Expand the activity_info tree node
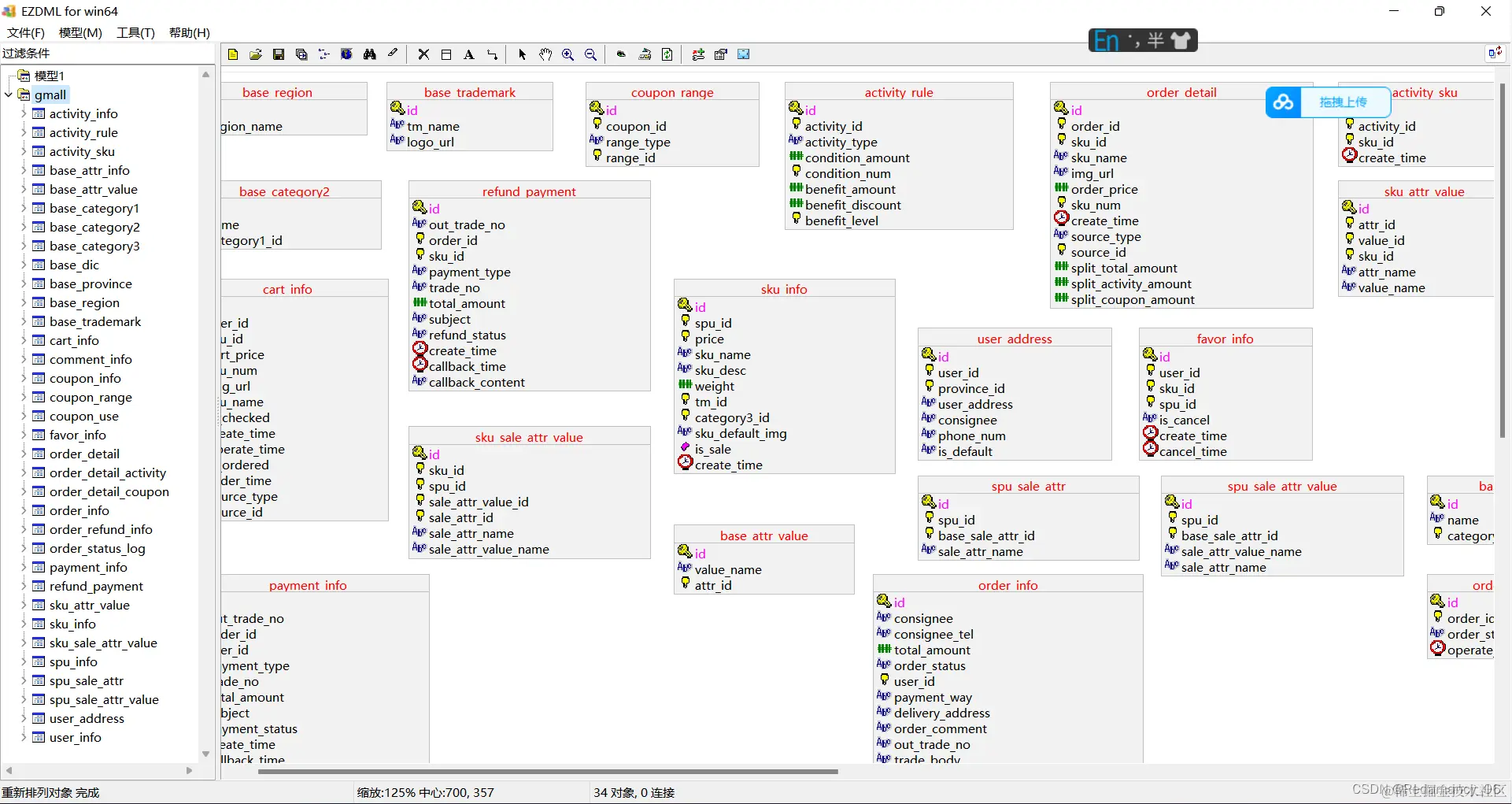This screenshot has width=1512, height=804. [23, 113]
